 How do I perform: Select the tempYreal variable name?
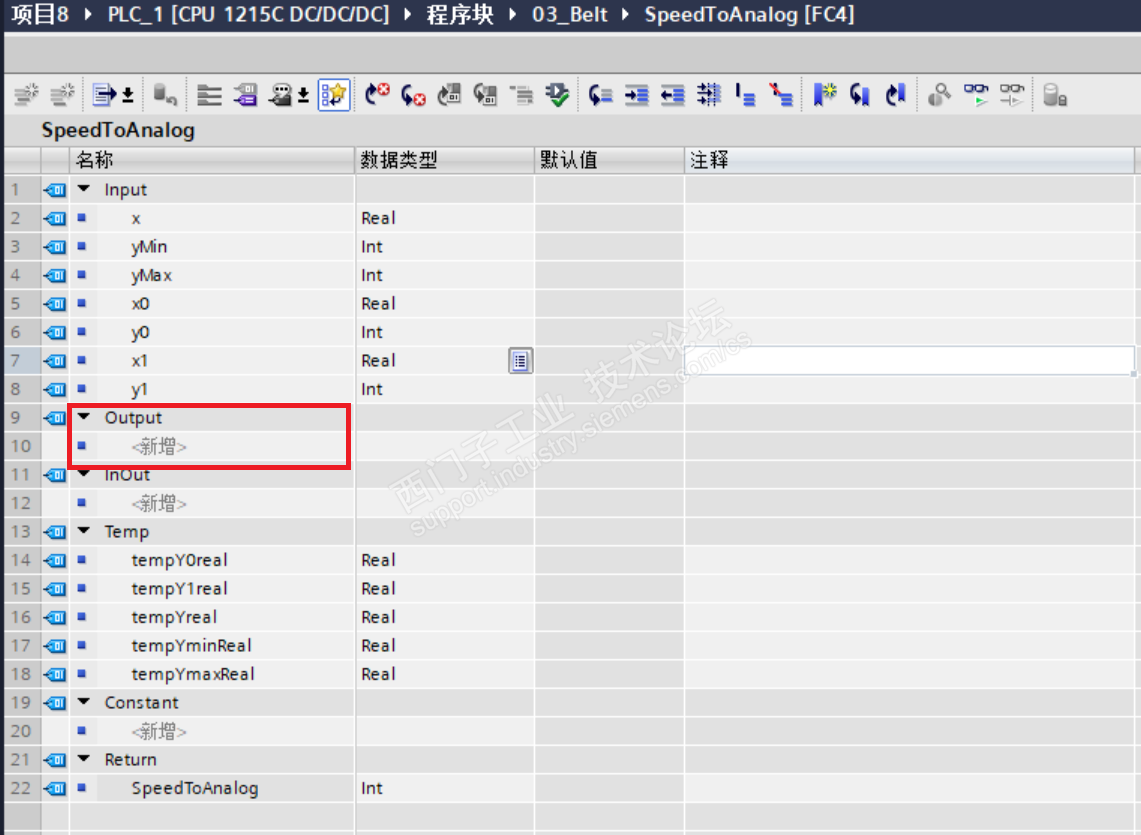(x=174, y=617)
